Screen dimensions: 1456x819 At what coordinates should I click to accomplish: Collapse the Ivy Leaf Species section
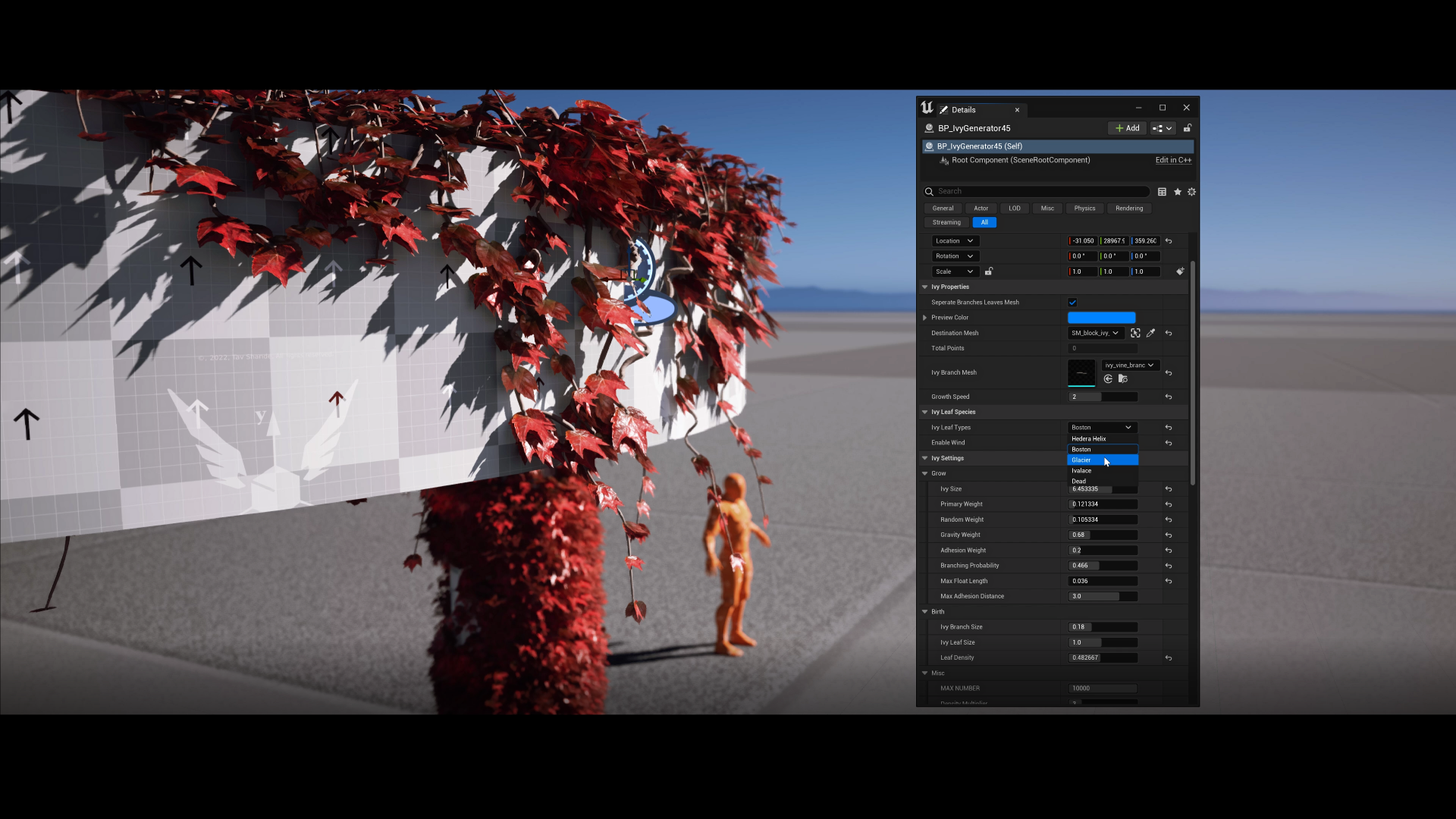click(x=924, y=412)
